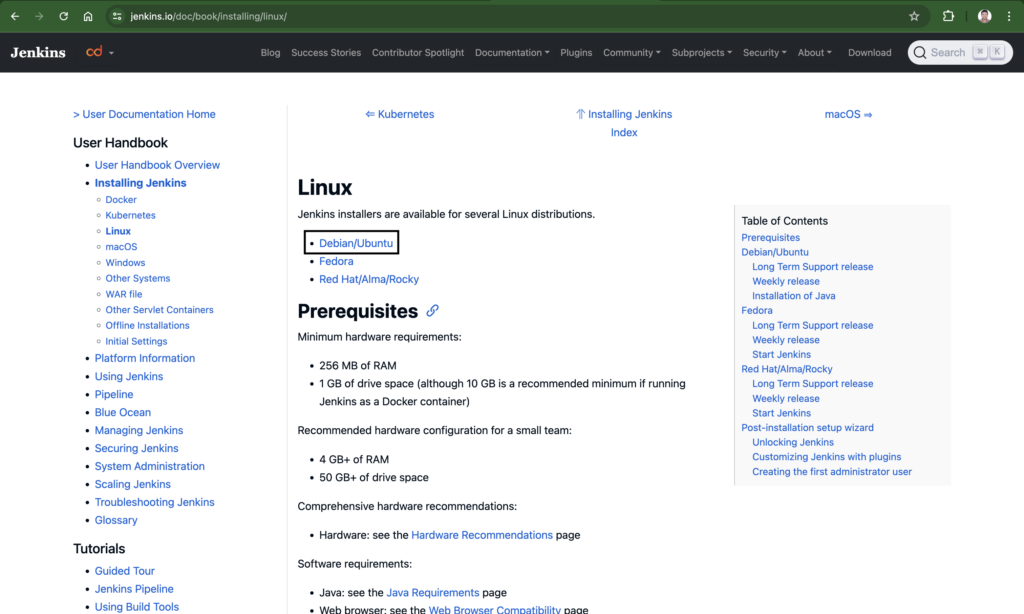
Task: Open the CD Foundation logo dropdown
Action: 100,52
